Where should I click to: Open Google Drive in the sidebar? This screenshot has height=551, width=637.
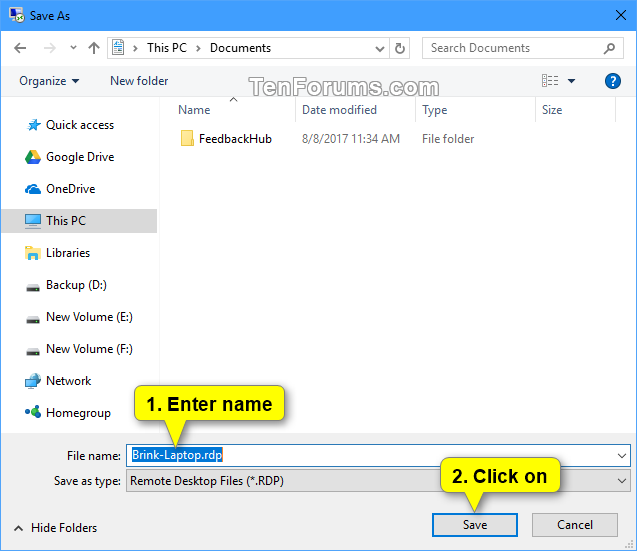[x=80, y=157]
